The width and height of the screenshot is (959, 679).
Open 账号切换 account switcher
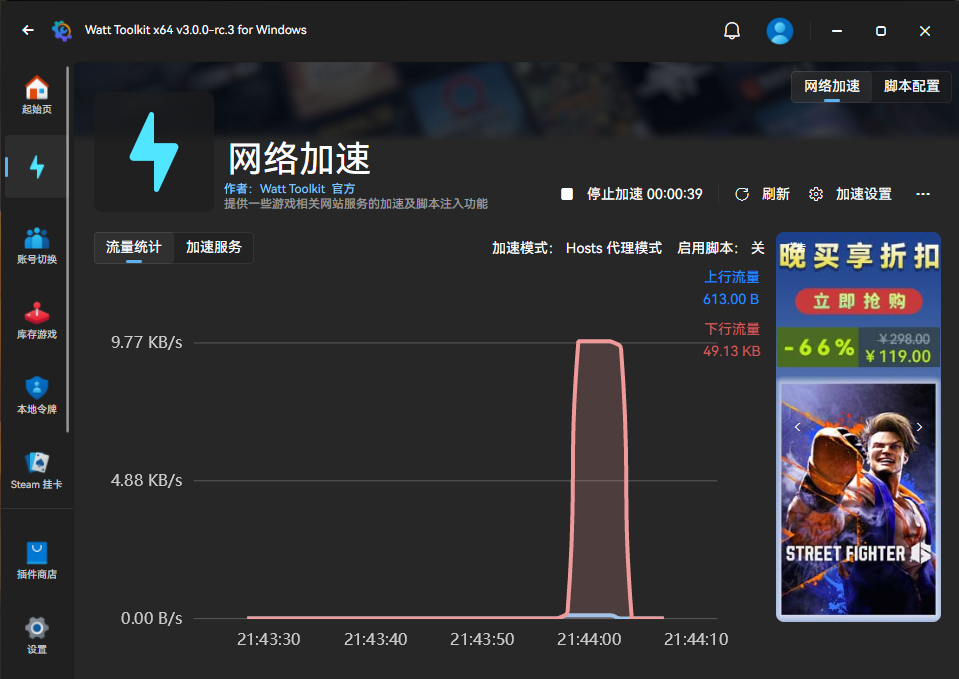pyautogui.click(x=37, y=246)
